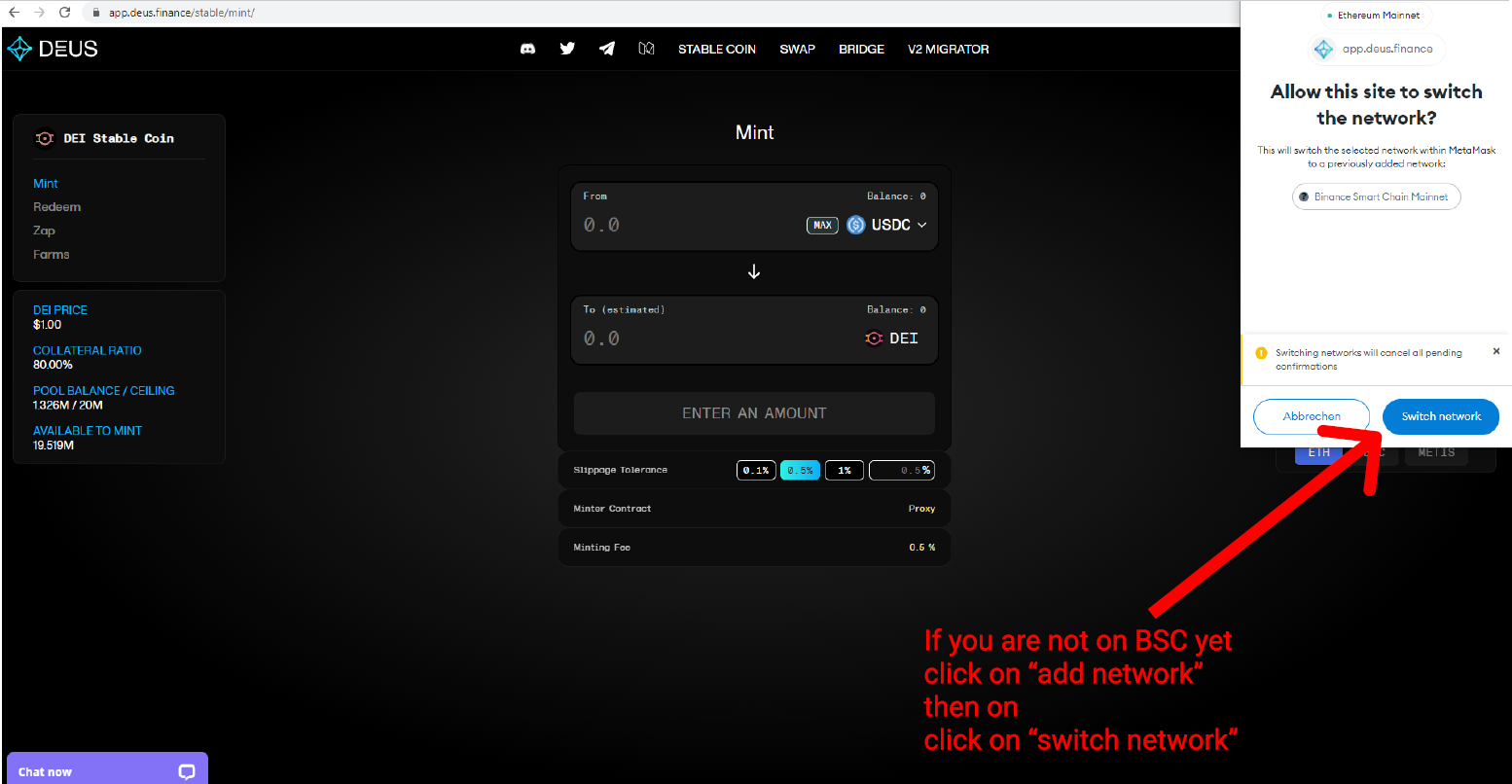
Task: Dismiss the switching networks warning
Action: (x=1496, y=351)
